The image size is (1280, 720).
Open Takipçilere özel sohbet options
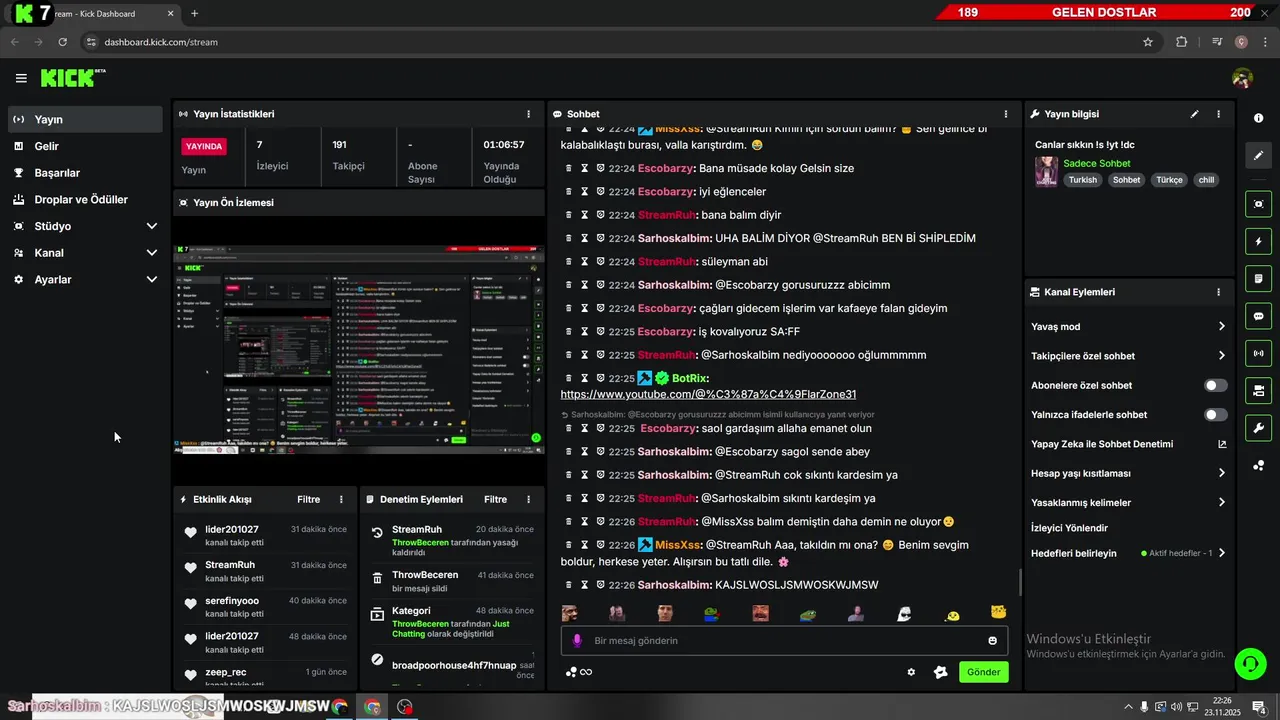click(x=1129, y=356)
